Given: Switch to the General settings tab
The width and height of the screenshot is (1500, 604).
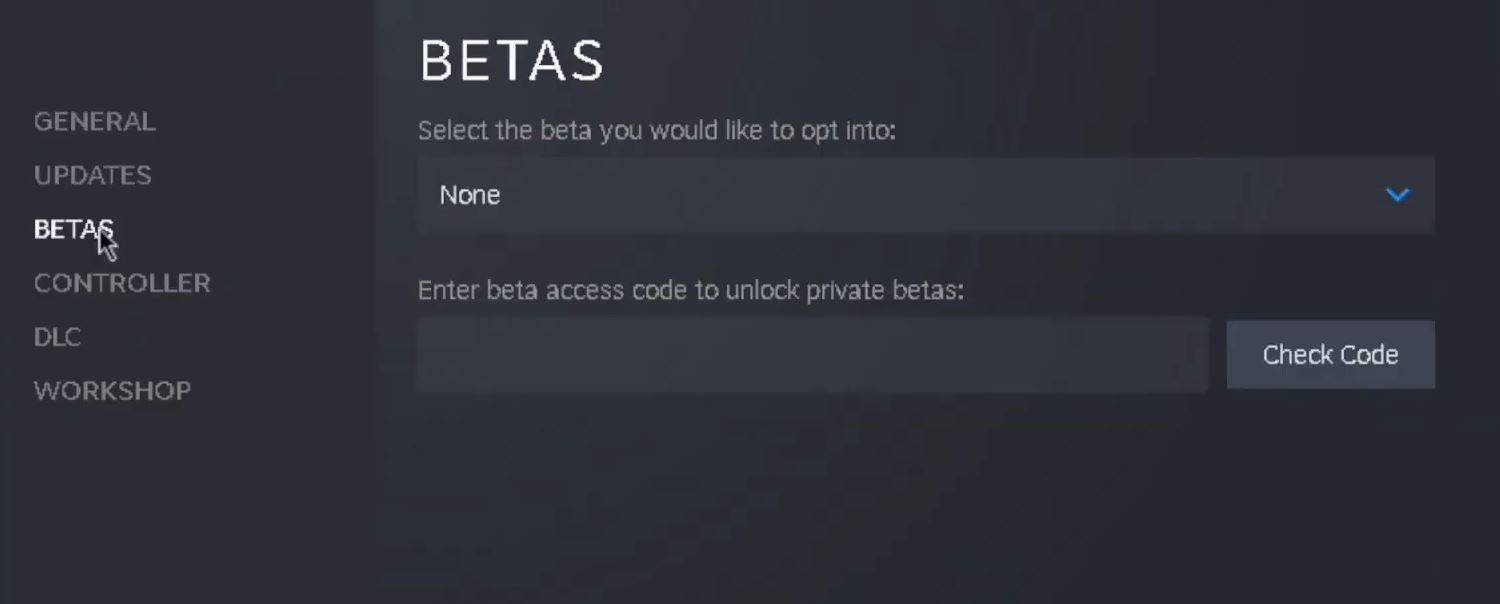Looking at the screenshot, I should (95, 122).
